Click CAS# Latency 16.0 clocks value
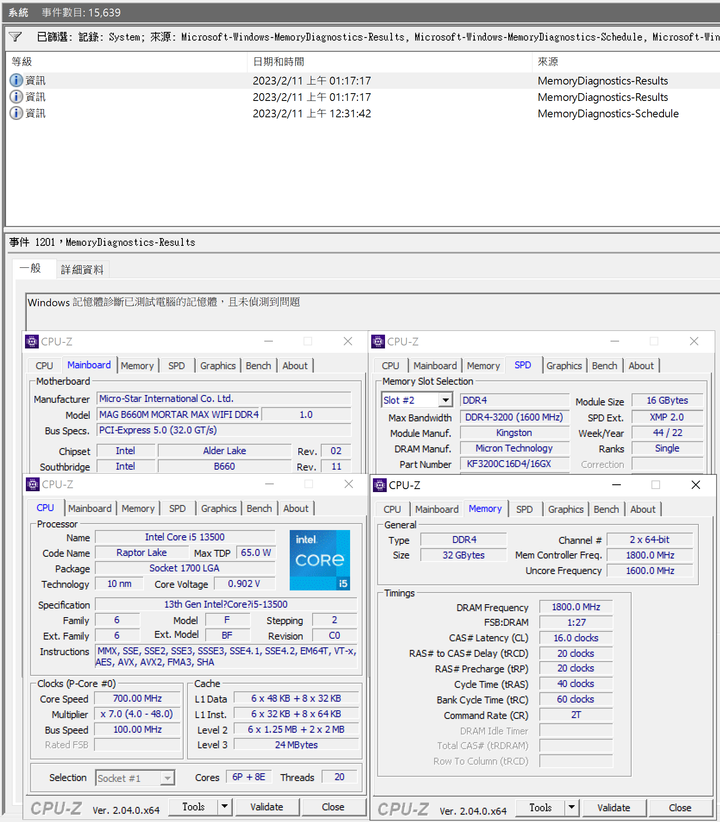The image size is (720, 822). tap(576, 638)
